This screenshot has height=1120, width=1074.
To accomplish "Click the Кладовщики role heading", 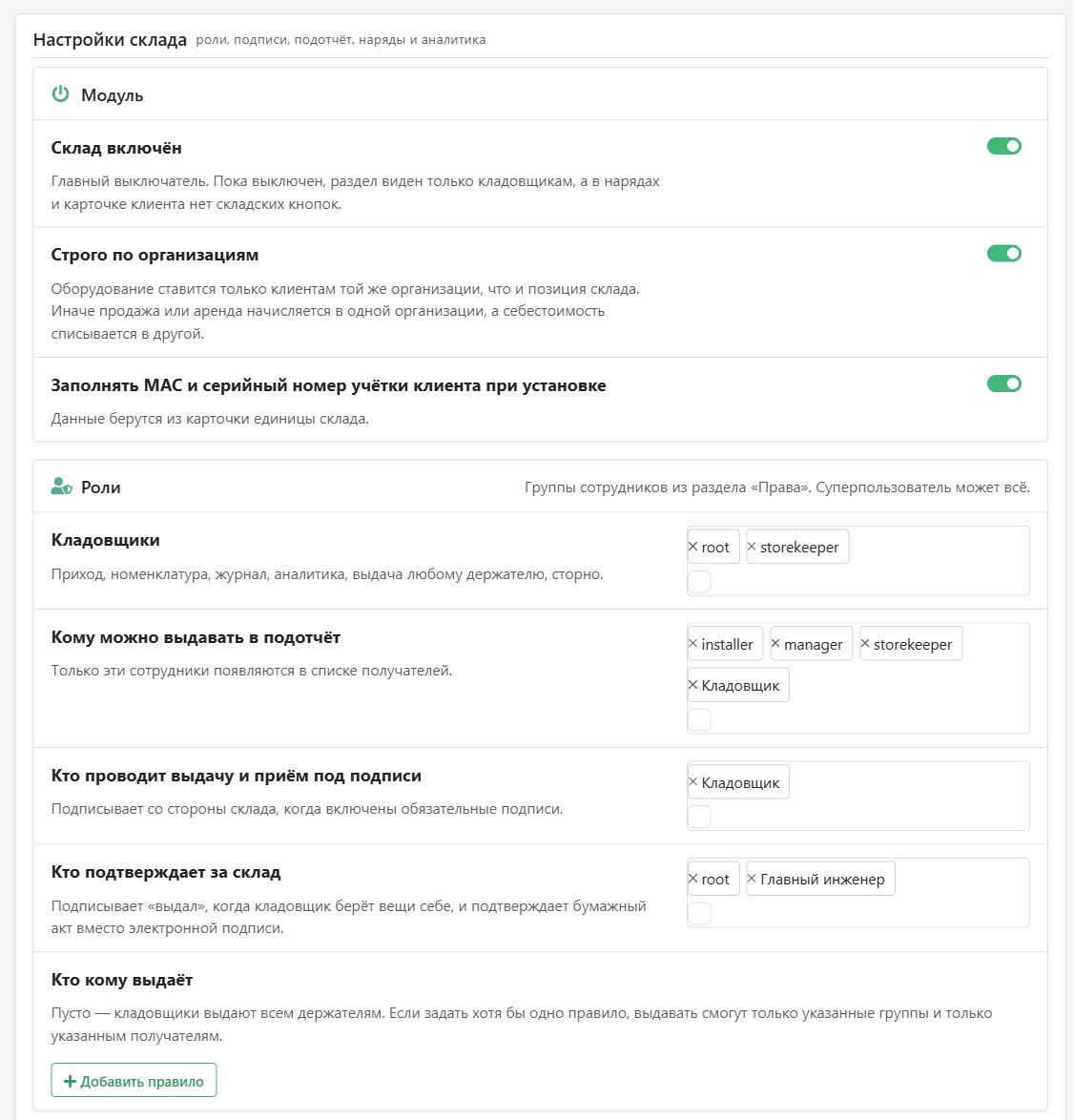I will (106, 540).
